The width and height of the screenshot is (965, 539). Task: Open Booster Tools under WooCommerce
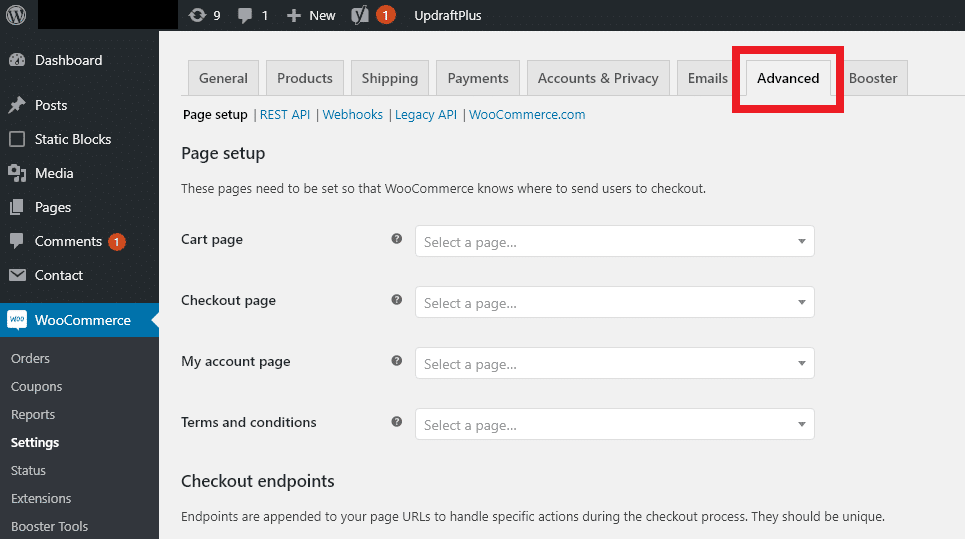49,527
